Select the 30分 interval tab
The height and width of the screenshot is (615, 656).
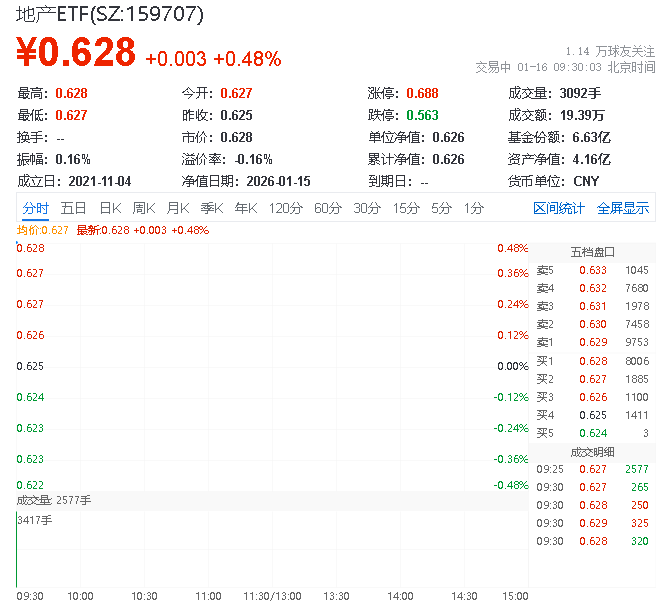367,208
